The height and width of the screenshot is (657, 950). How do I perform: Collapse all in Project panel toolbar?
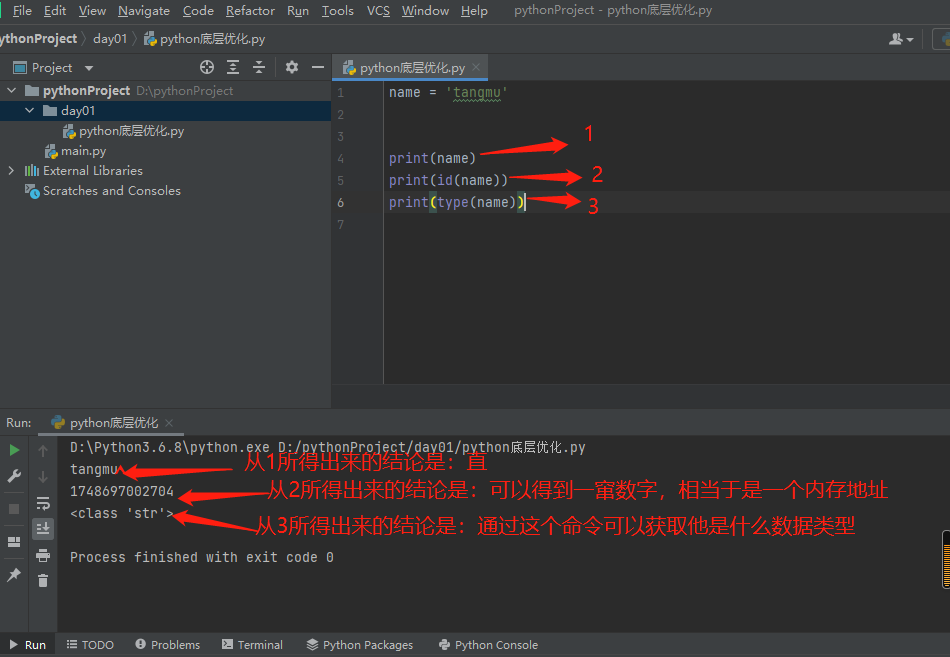(259, 67)
